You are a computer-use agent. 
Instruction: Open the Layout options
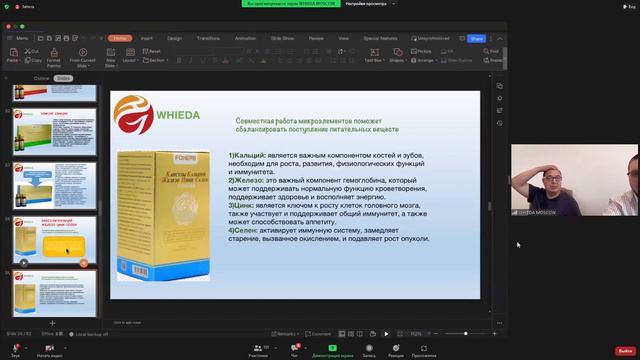tap(130, 55)
